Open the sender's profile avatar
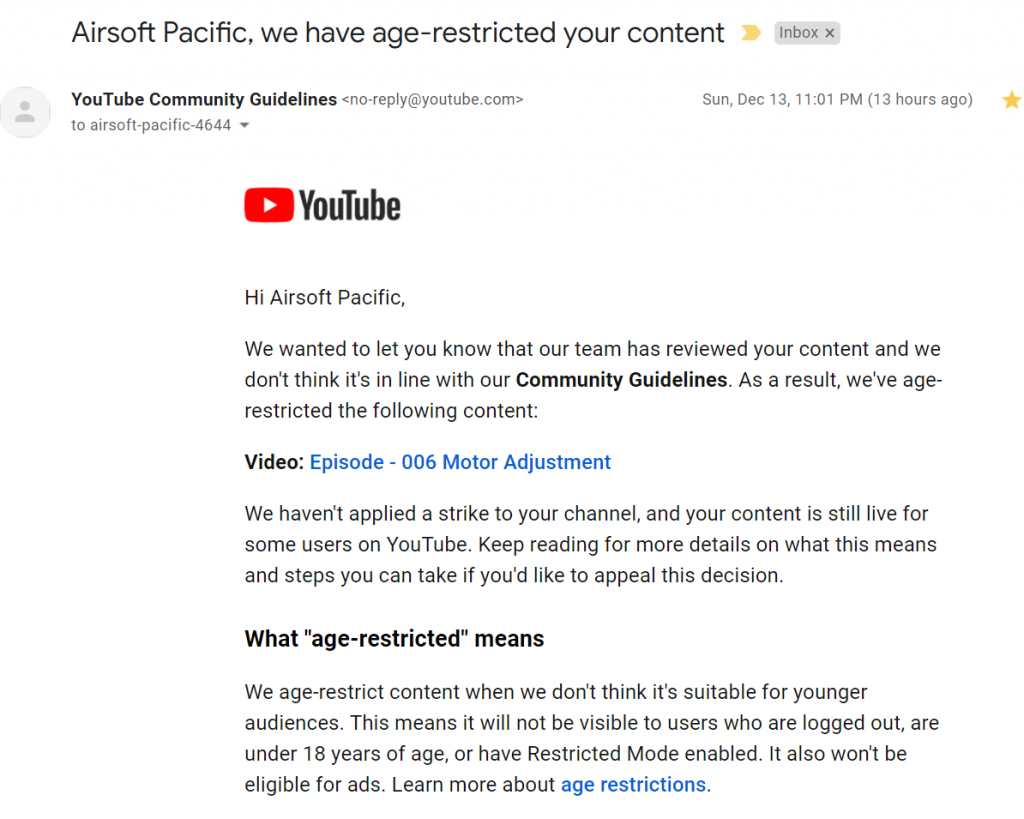Viewport: 1024px width, 819px height. [25, 112]
